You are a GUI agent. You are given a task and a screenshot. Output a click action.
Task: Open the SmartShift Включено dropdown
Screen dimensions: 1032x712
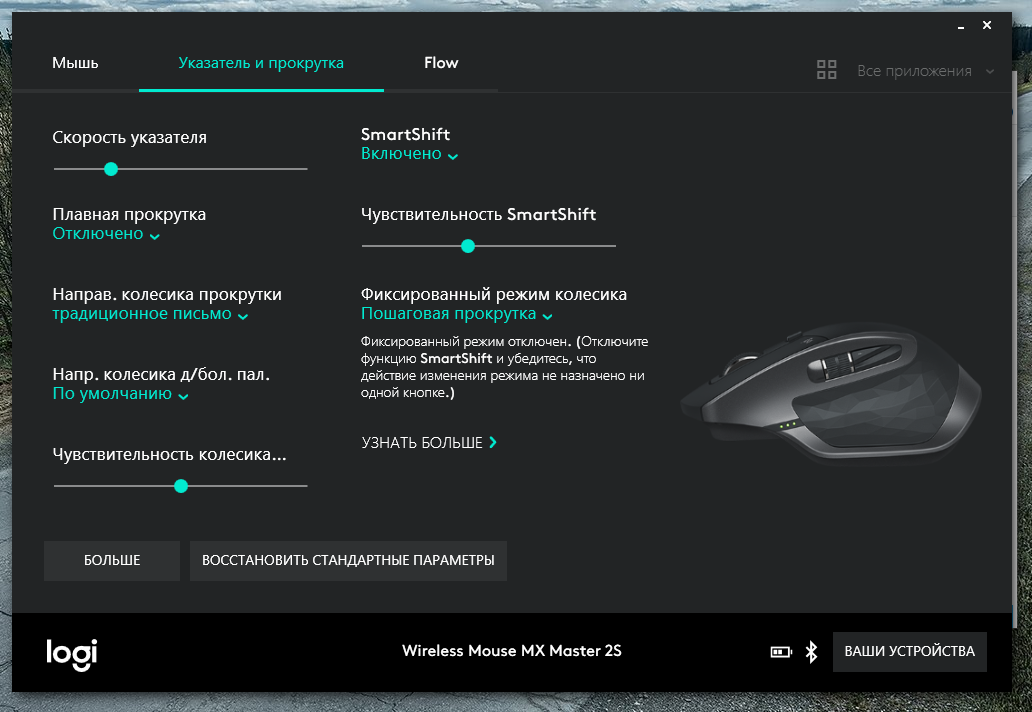pos(409,154)
